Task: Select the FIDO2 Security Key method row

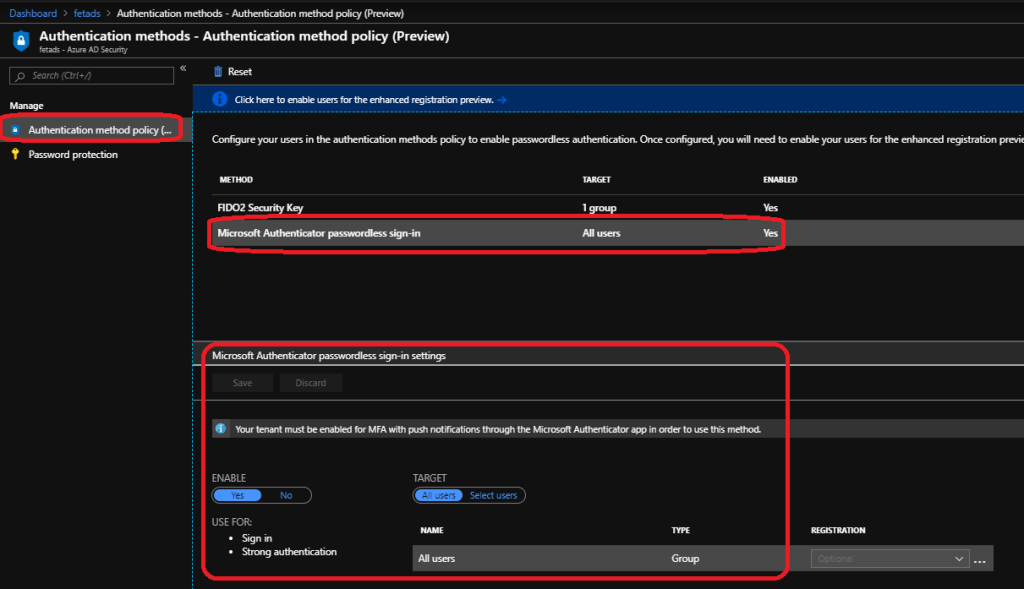Action: pyautogui.click(x=260, y=207)
